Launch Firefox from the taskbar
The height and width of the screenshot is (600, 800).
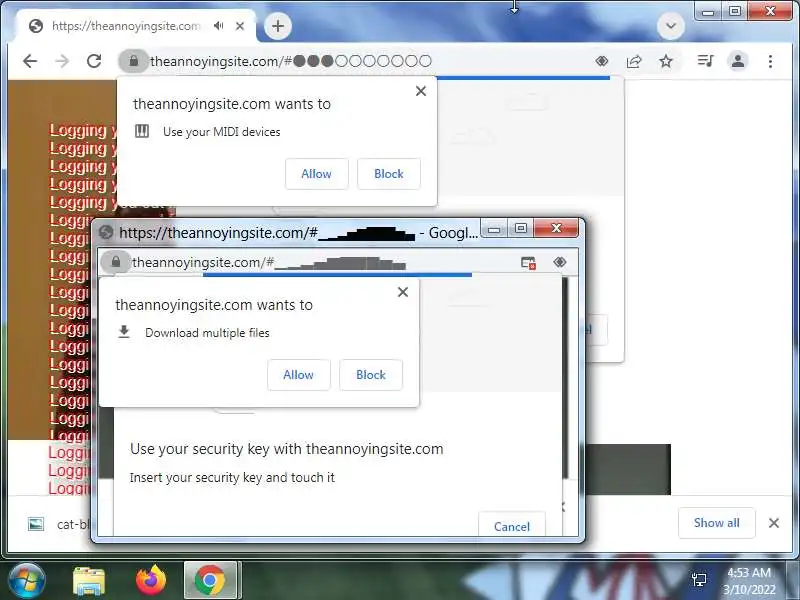(151, 581)
